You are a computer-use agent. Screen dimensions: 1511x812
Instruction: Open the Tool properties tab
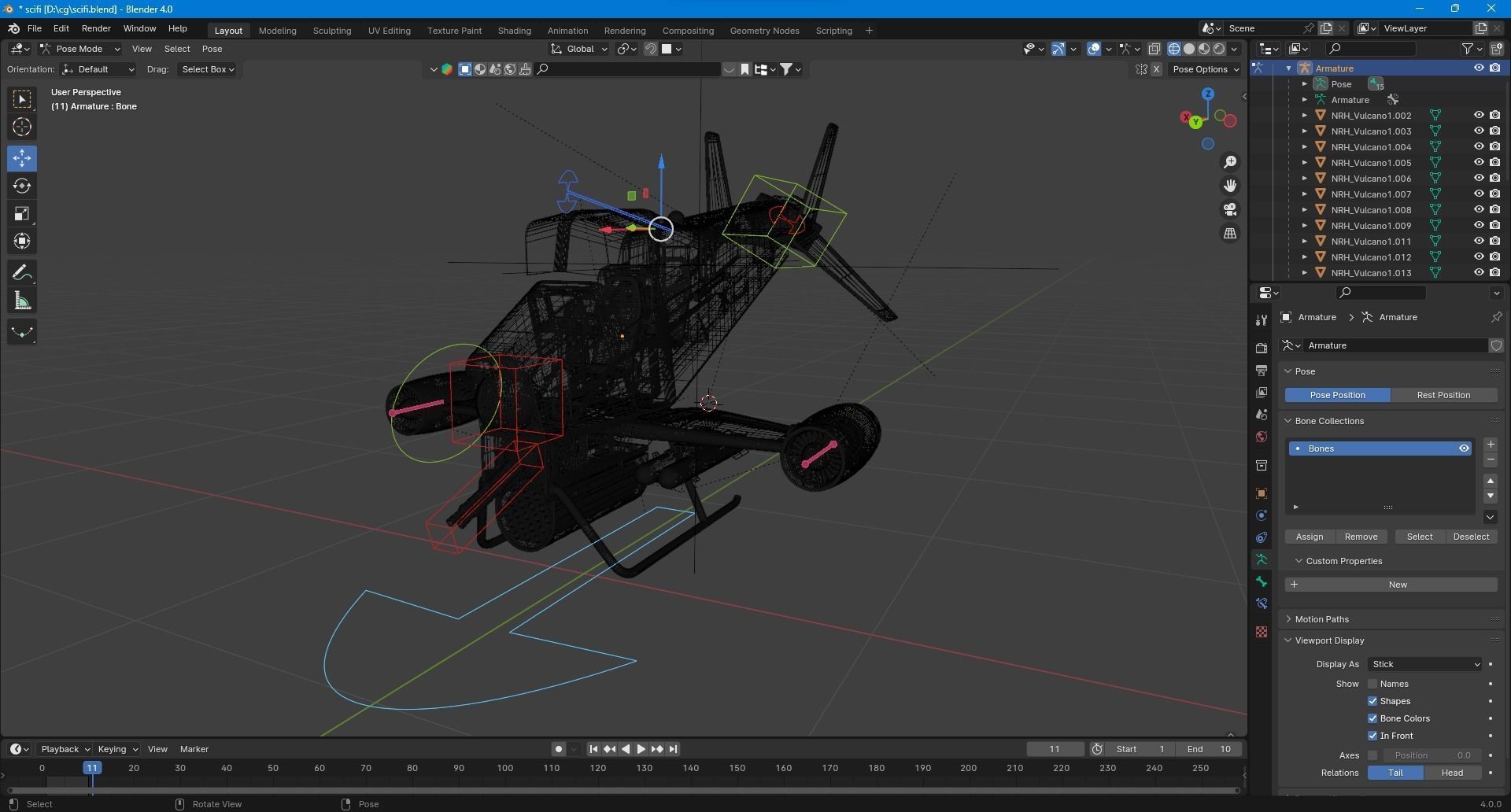click(1262, 319)
